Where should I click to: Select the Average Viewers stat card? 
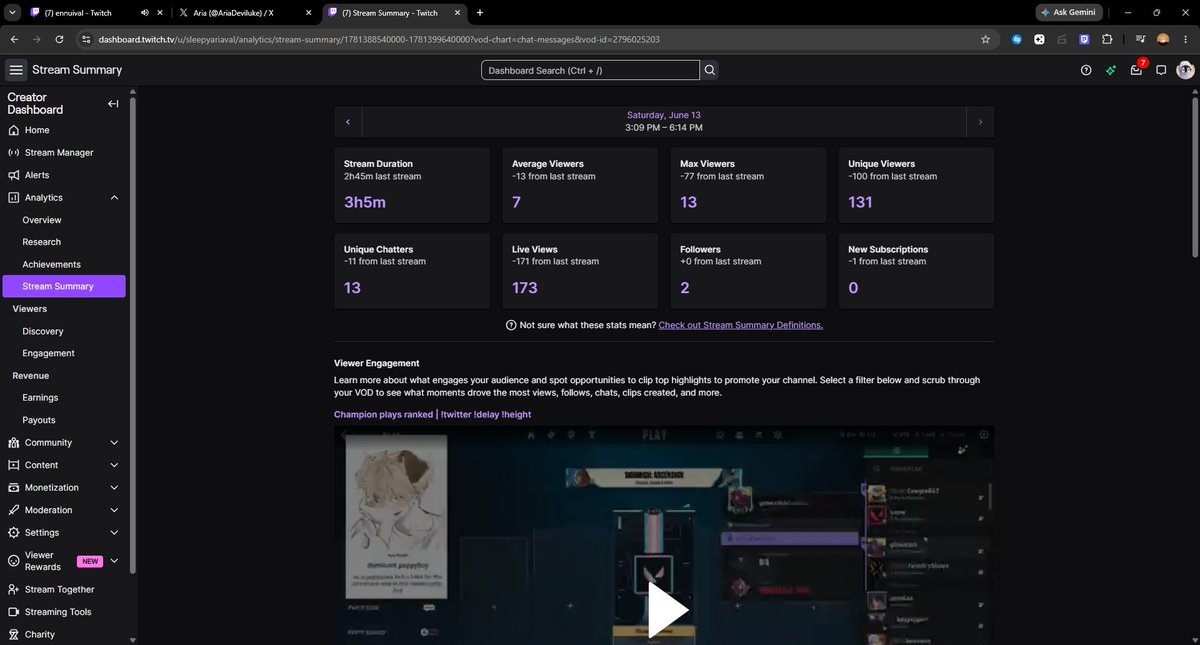[580, 184]
